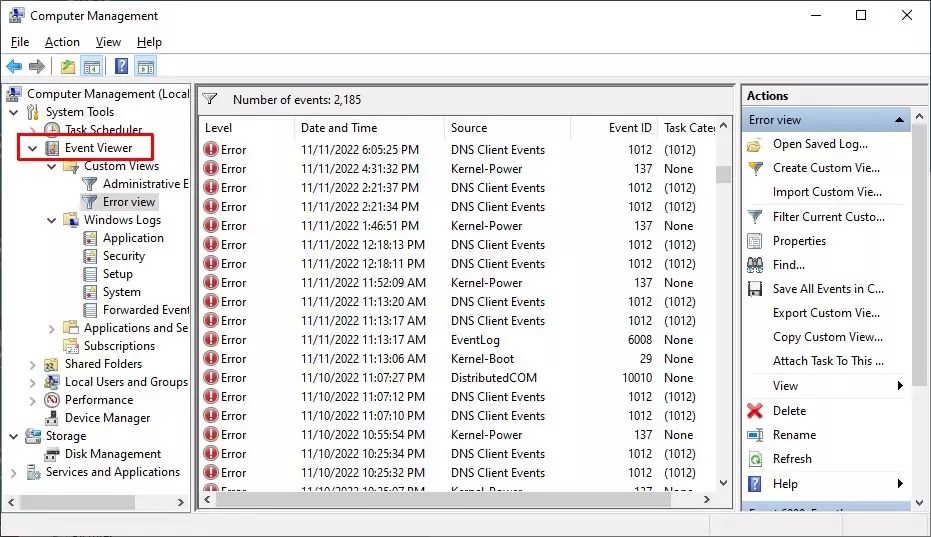The height and width of the screenshot is (537, 931).
Task: Select the System log
Action: [122, 292]
